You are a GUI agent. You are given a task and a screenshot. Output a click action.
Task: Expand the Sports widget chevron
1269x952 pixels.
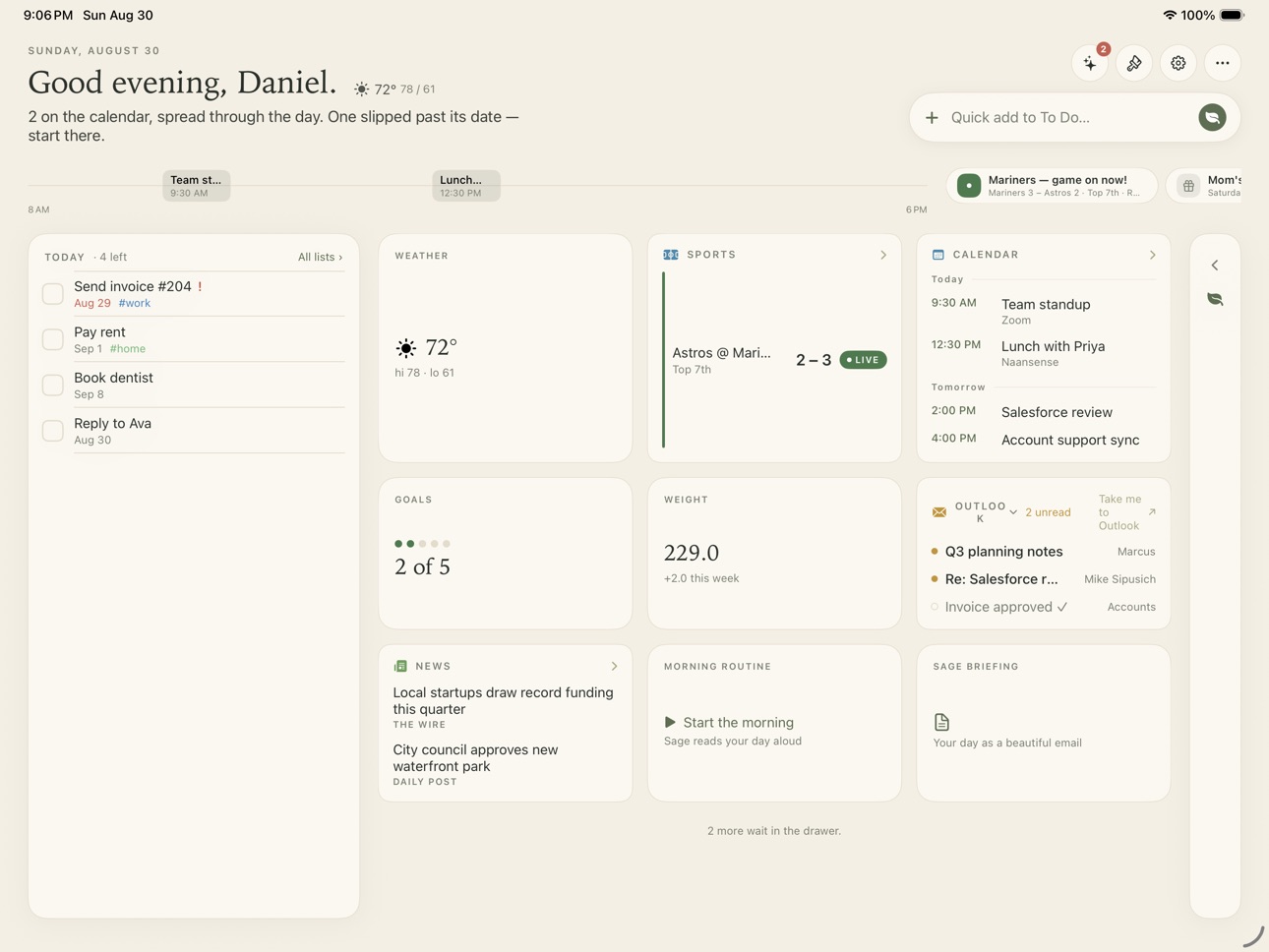[x=883, y=255]
